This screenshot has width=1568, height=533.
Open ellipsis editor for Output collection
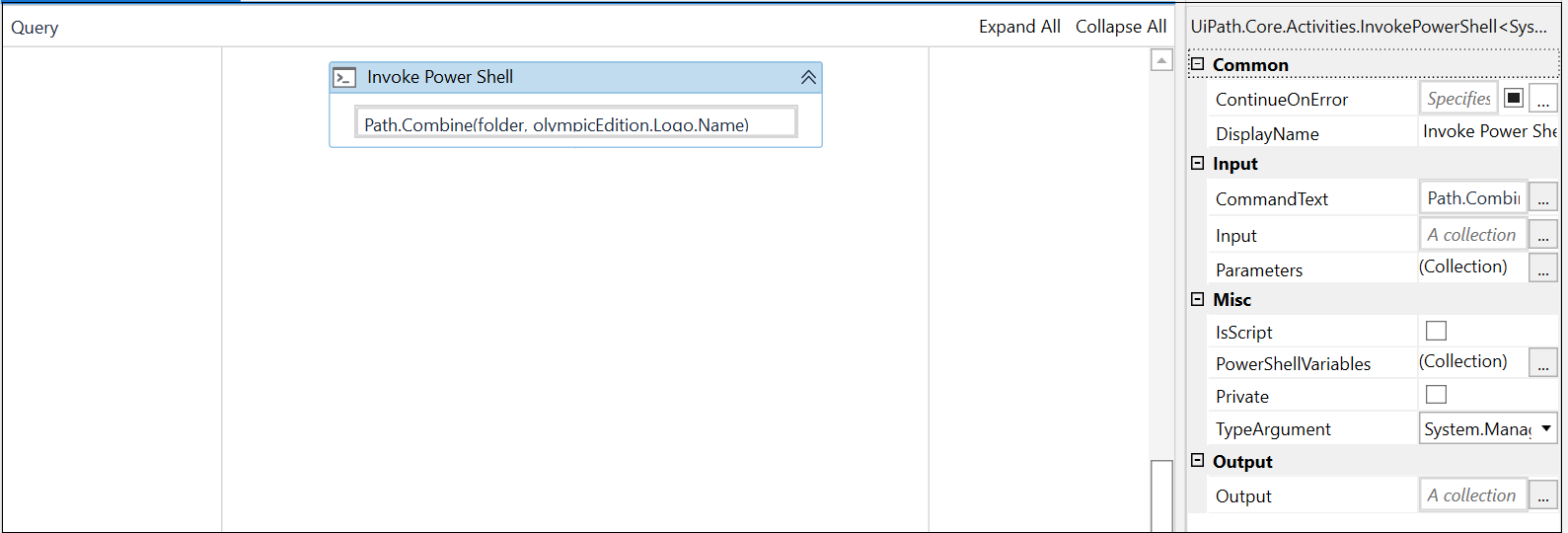(1543, 495)
